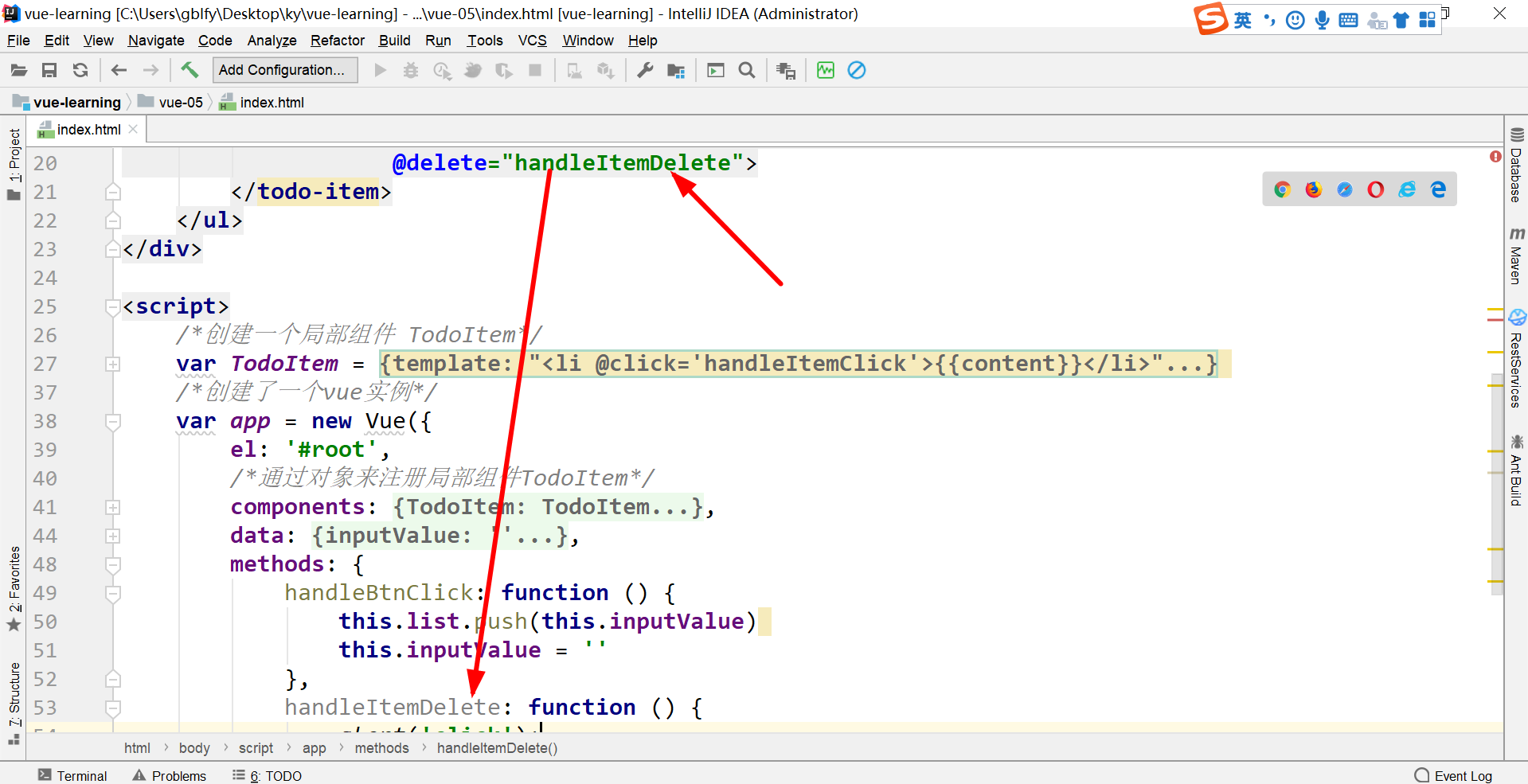Open the Refactor menu
Image resolution: width=1528 pixels, height=784 pixels.
point(338,41)
